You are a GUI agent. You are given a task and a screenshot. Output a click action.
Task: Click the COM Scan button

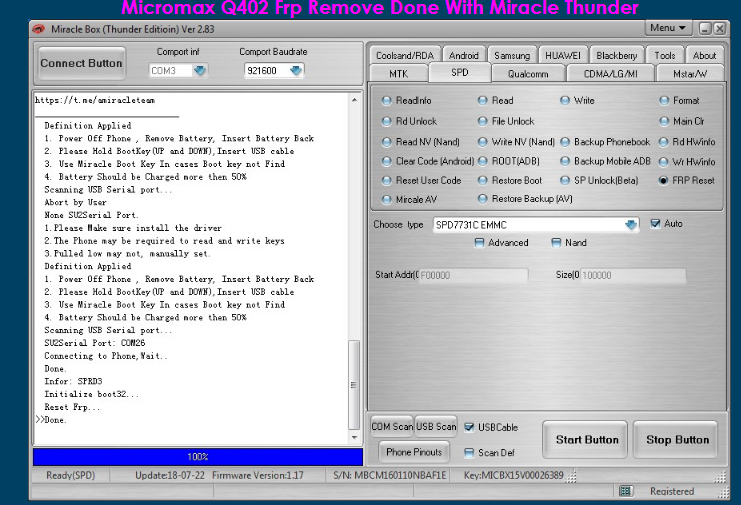[x=392, y=427]
